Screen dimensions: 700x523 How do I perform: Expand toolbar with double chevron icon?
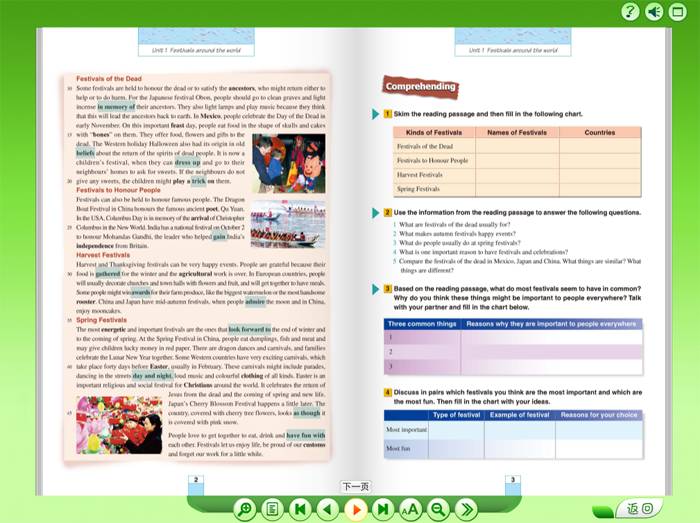(x=466, y=509)
